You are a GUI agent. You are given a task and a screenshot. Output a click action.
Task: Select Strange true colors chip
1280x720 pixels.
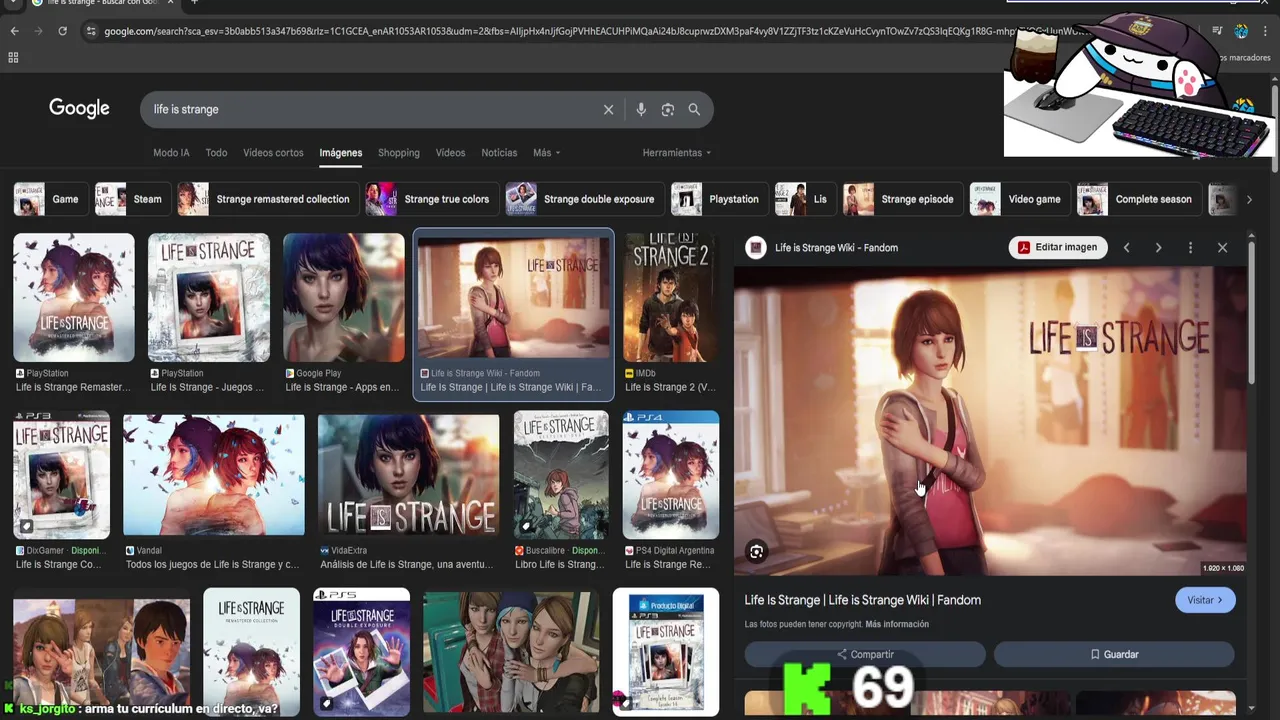tap(430, 199)
